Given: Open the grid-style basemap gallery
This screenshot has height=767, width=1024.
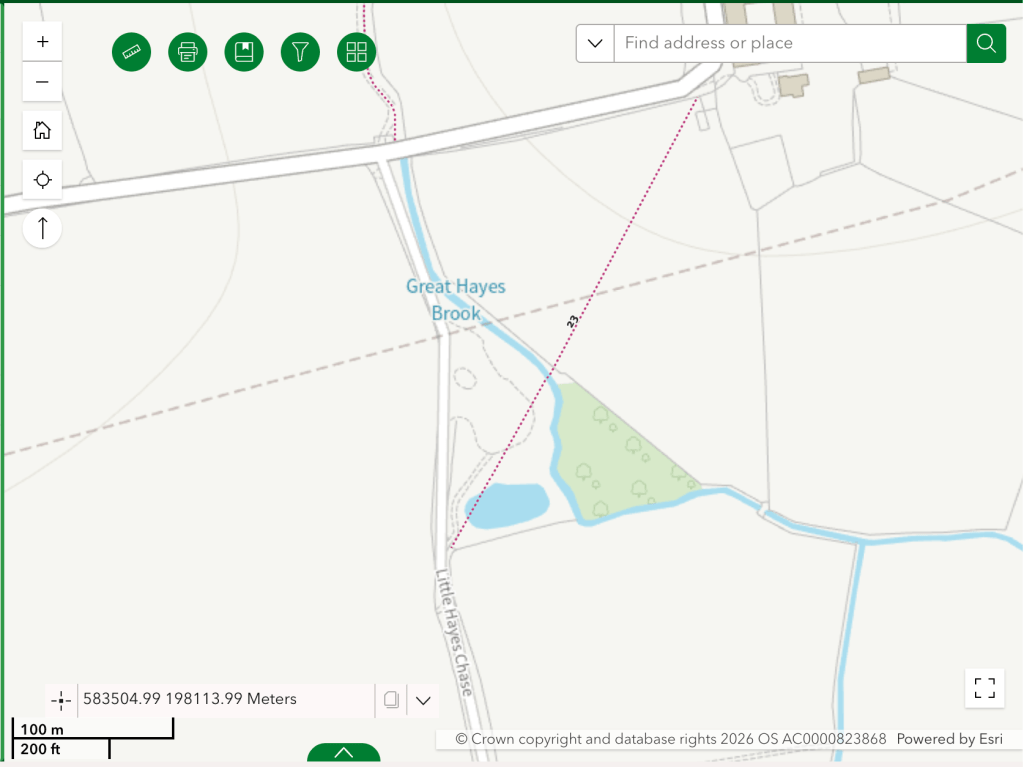Looking at the screenshot, I should [x=357, y=52].
